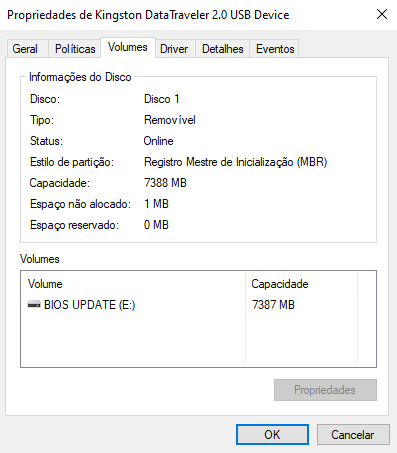Click the window title Propriedades de Kingston
The height and width of the screenshot is (453, 397).
click(148, 15)
